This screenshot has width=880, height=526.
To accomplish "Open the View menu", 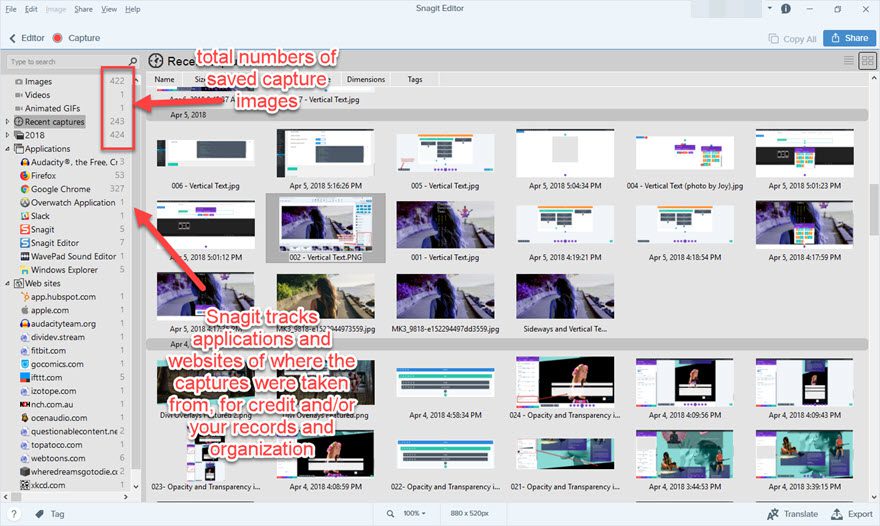I will [x=109, y=9].
